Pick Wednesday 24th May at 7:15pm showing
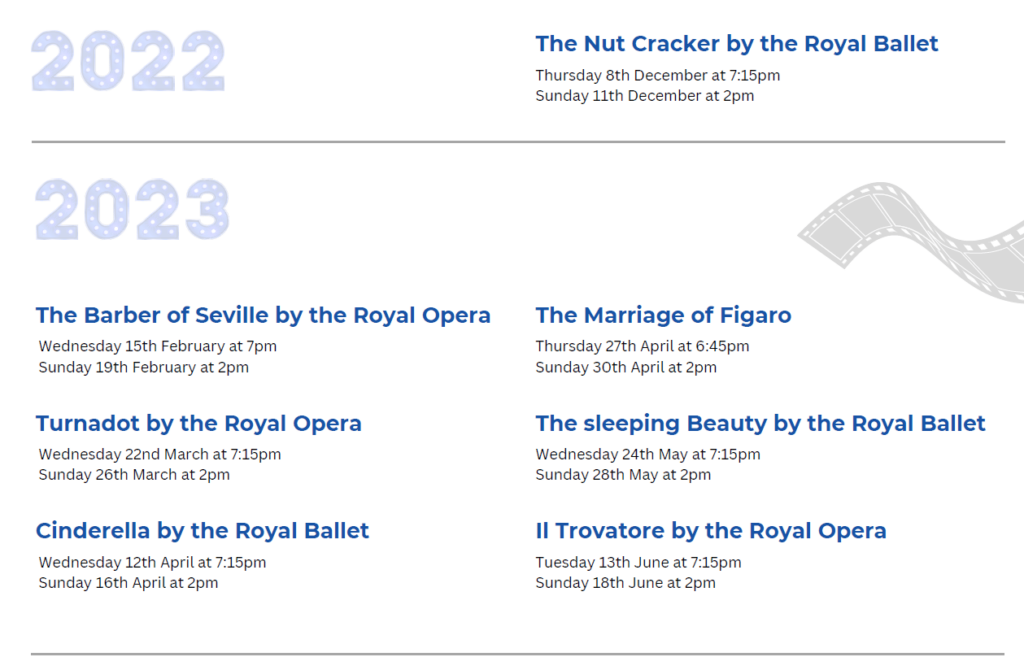This screenshot has width=1024, height=670. 647,454
